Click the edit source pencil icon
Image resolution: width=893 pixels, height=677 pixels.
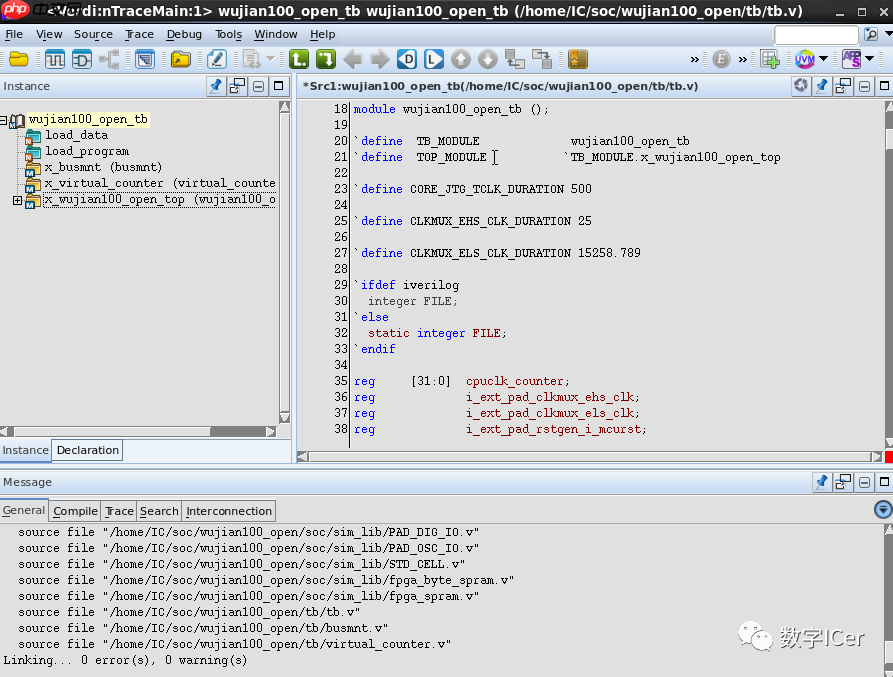[216, 59]
